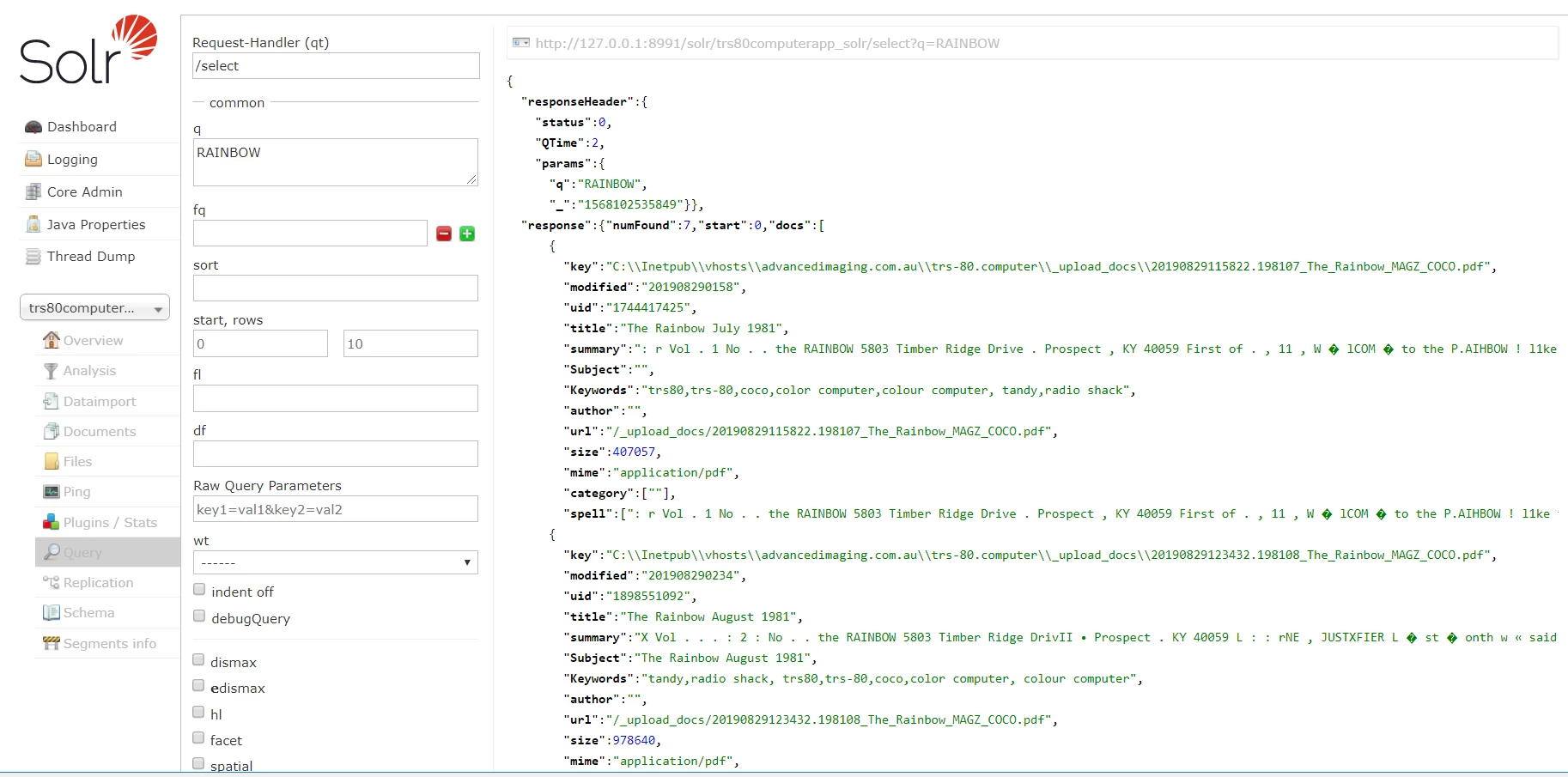Click the title "The Rainbow August 1981"

click(708, 617)
